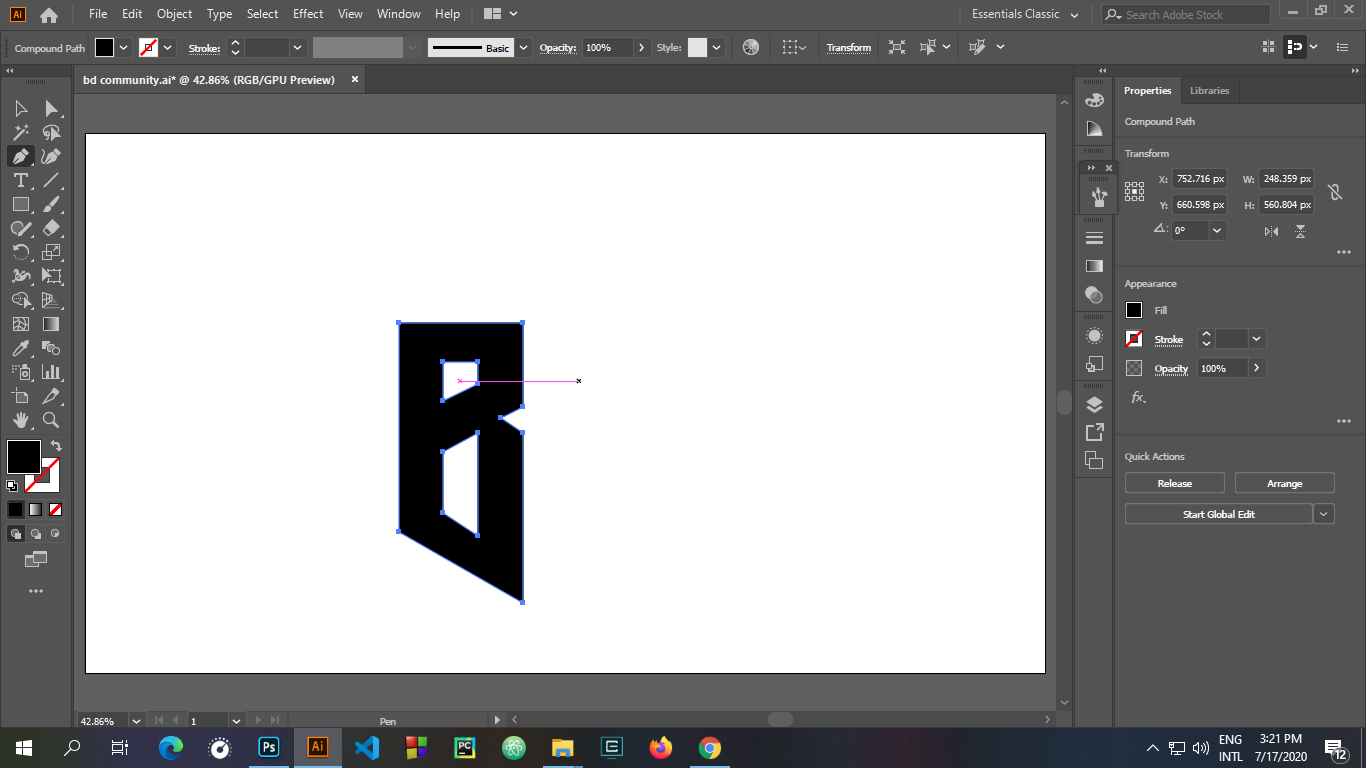
Task: Select the Selection tool arrow
Action: [x=20, y=108]
